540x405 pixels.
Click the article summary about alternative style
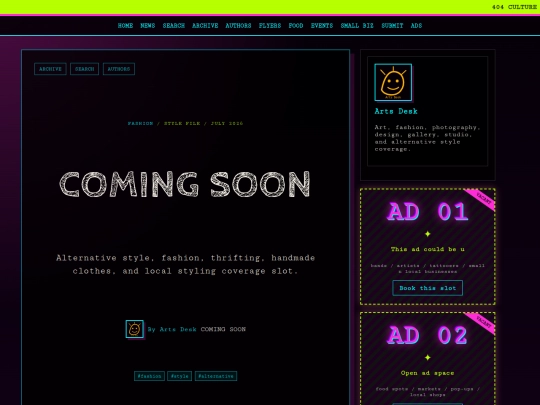pos(185,264)
